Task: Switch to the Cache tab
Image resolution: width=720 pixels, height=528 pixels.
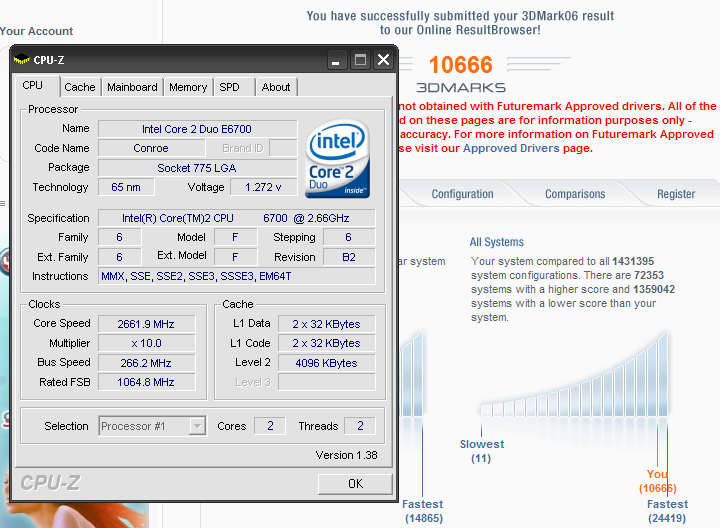Action: 80,87
